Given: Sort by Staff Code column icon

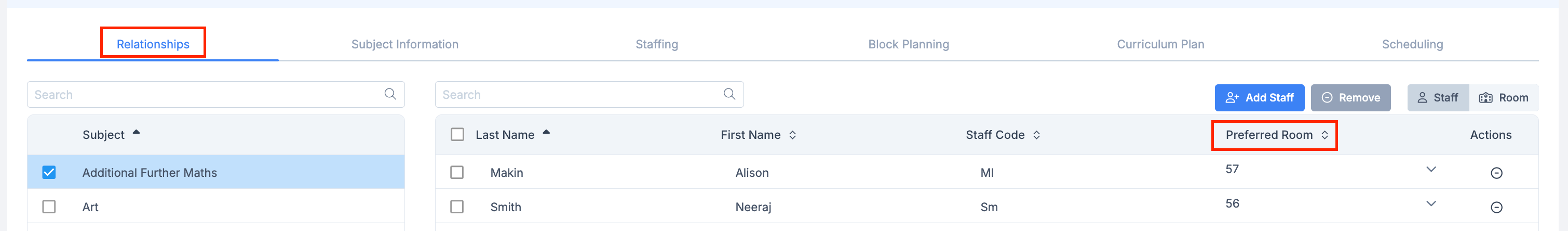Looking at the screenshot, I should (x=1037, y=135).
